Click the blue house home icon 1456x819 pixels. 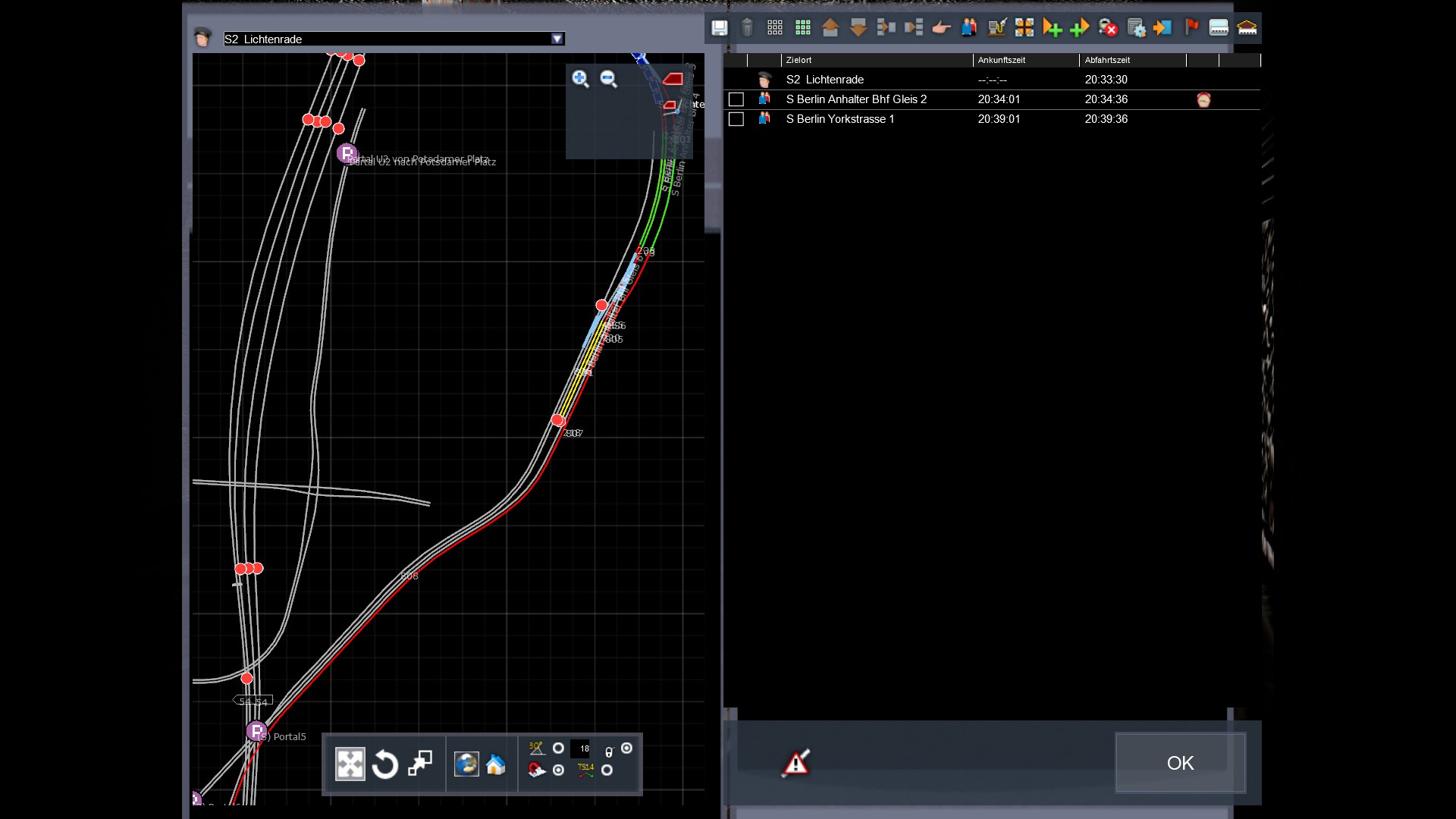point(496,764)
